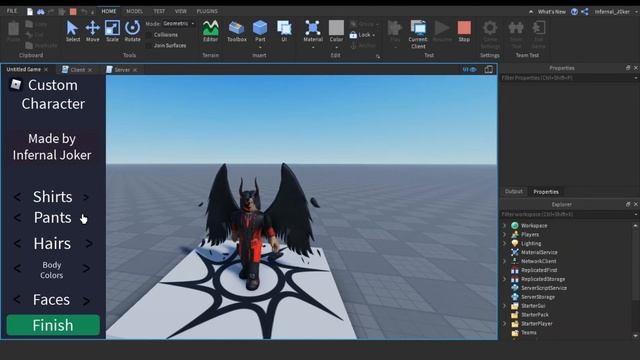Choose the Scale tool
This screenshot has height=360, width=640.
coord(112,31)
